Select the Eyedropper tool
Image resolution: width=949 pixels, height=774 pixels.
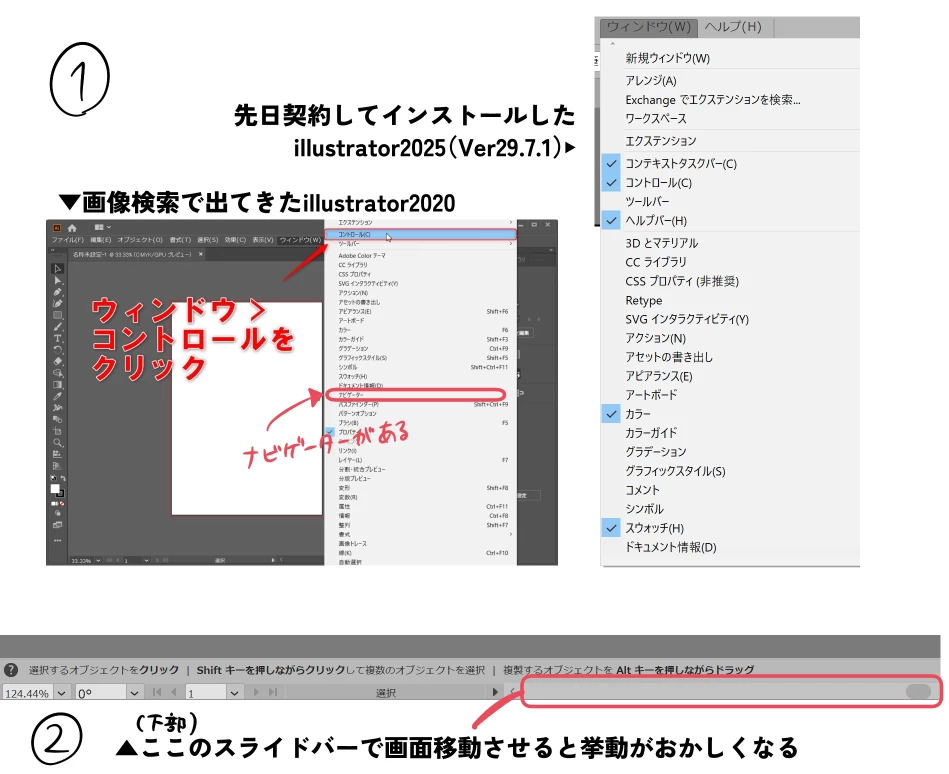(57, 396)
